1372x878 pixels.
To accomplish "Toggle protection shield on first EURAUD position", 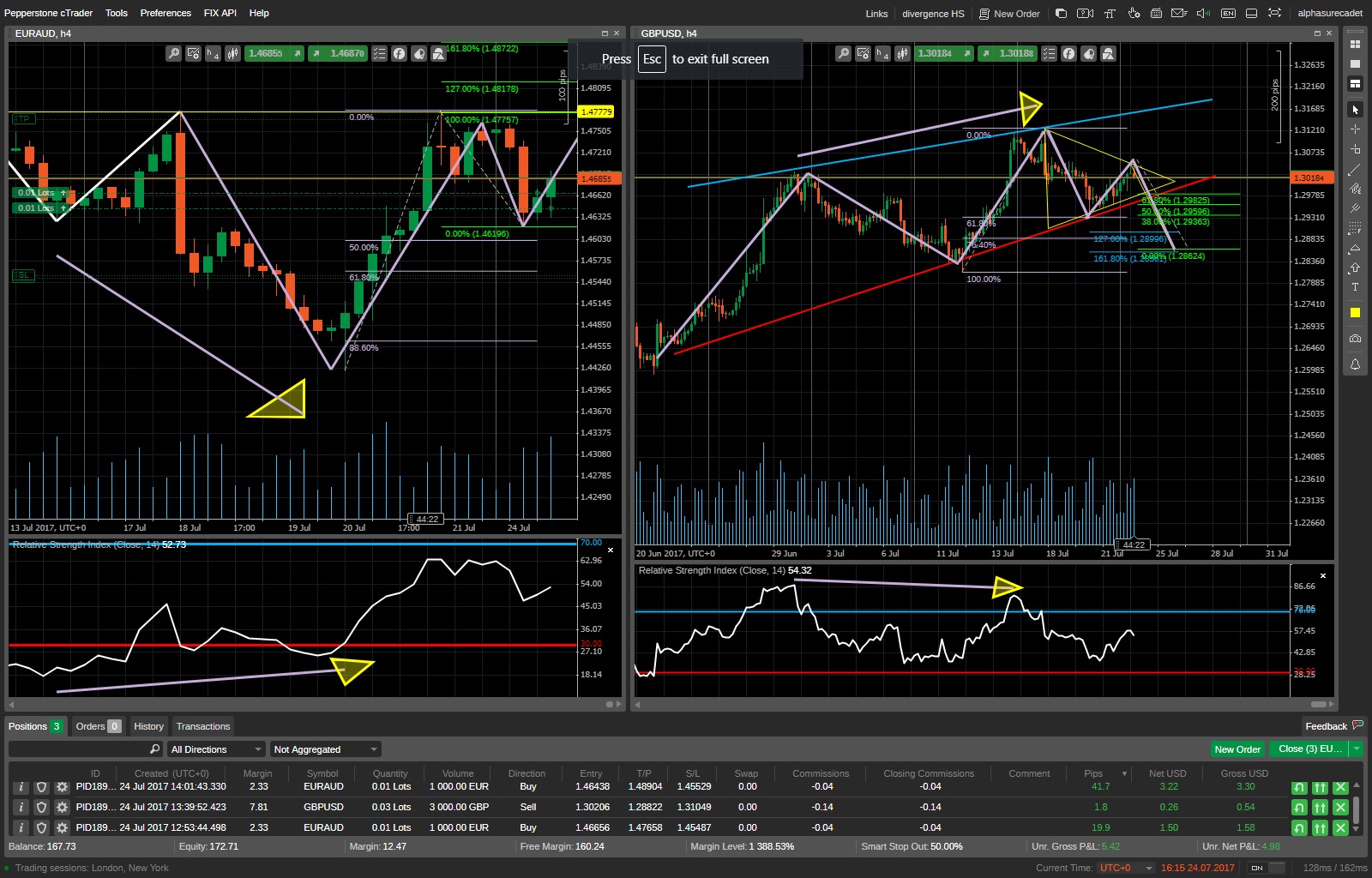I will 40,786.
